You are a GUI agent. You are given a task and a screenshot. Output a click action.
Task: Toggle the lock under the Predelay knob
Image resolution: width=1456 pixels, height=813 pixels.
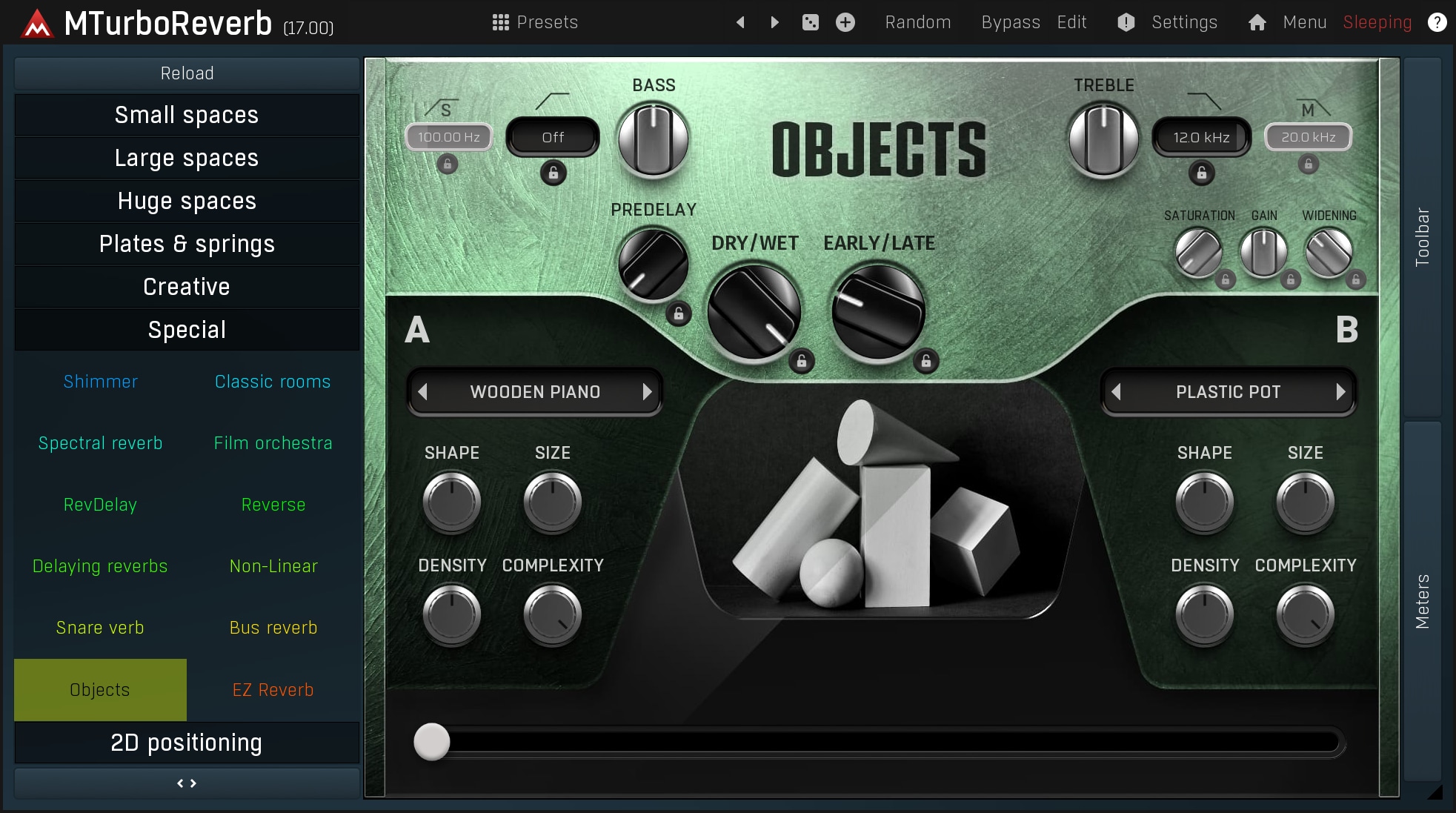678,313
